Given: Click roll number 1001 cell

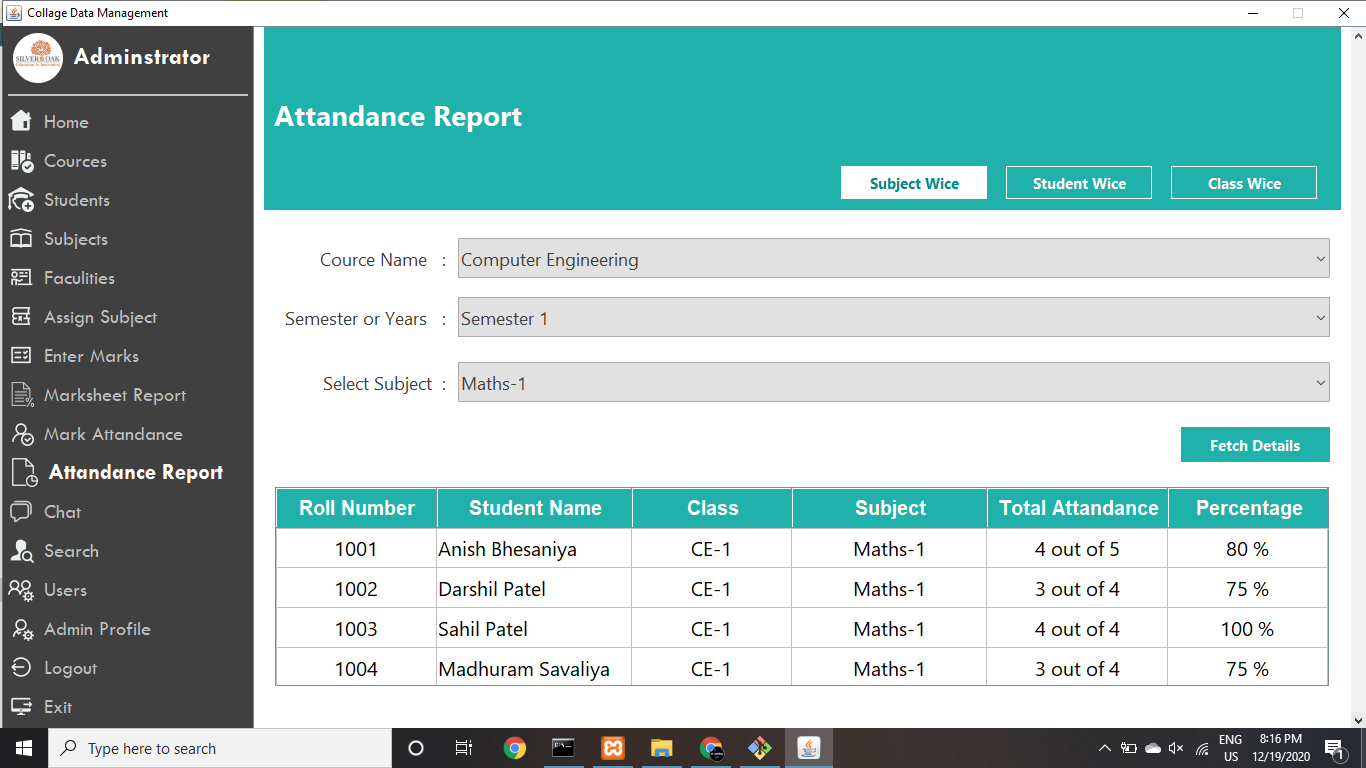Looking at the screenshot, I should (x=356, y=549).
